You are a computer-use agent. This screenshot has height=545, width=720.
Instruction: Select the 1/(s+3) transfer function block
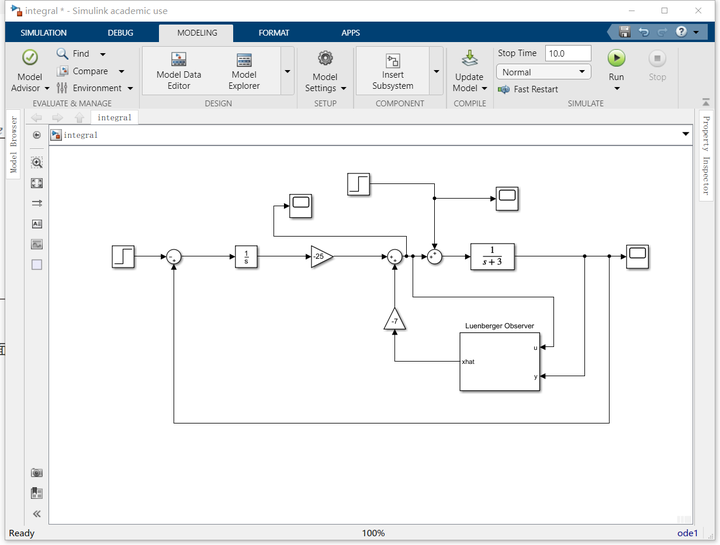click(x=492, y=256)
